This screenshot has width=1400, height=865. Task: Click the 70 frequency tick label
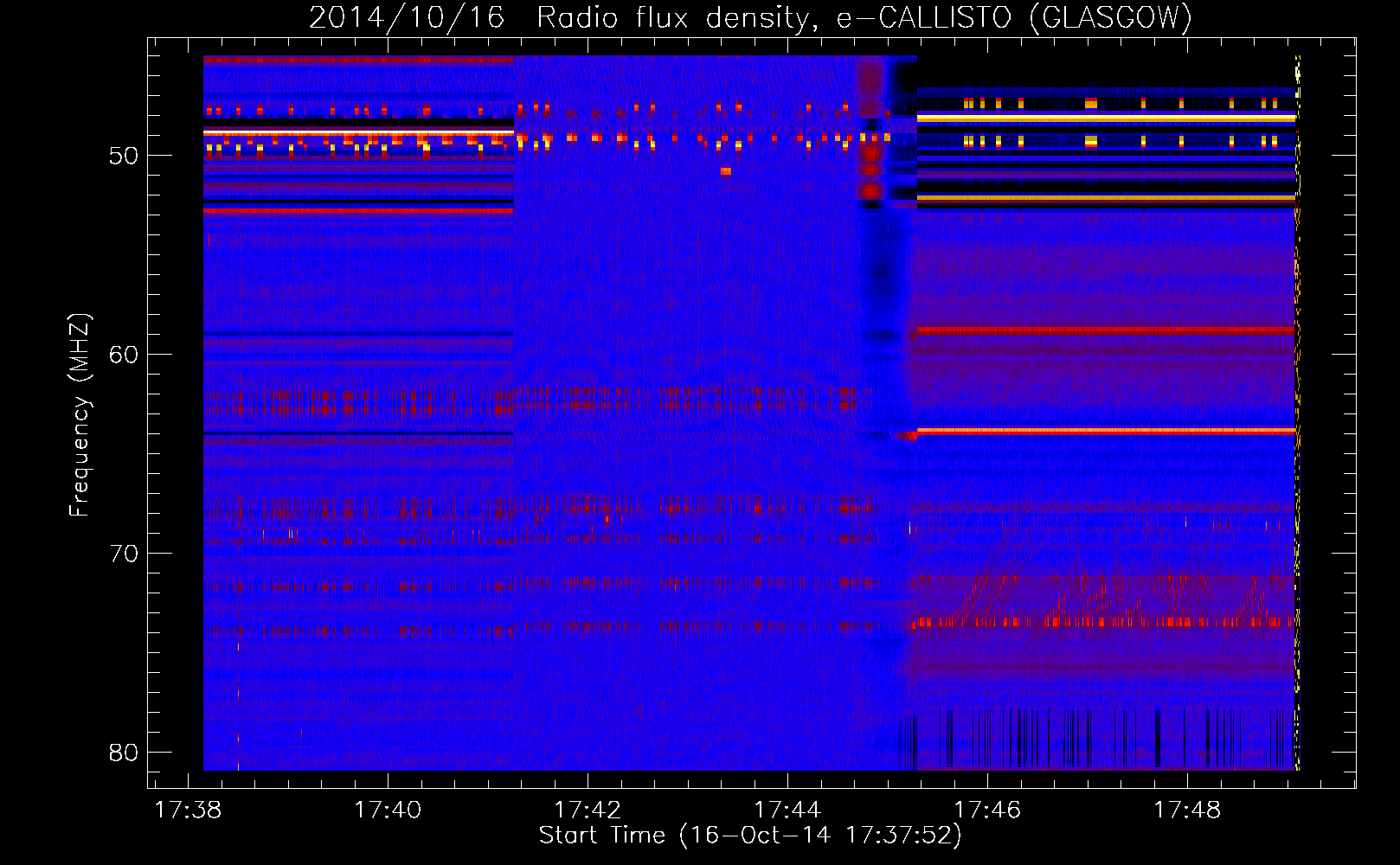124,554
